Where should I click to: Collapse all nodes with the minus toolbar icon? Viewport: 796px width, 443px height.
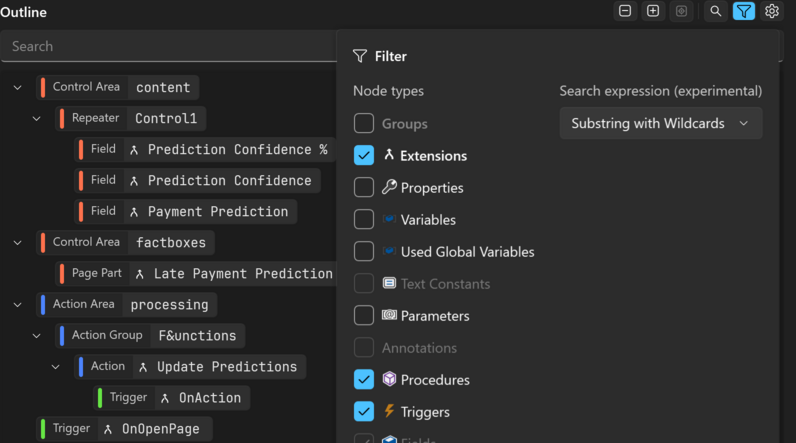(625, 11)
